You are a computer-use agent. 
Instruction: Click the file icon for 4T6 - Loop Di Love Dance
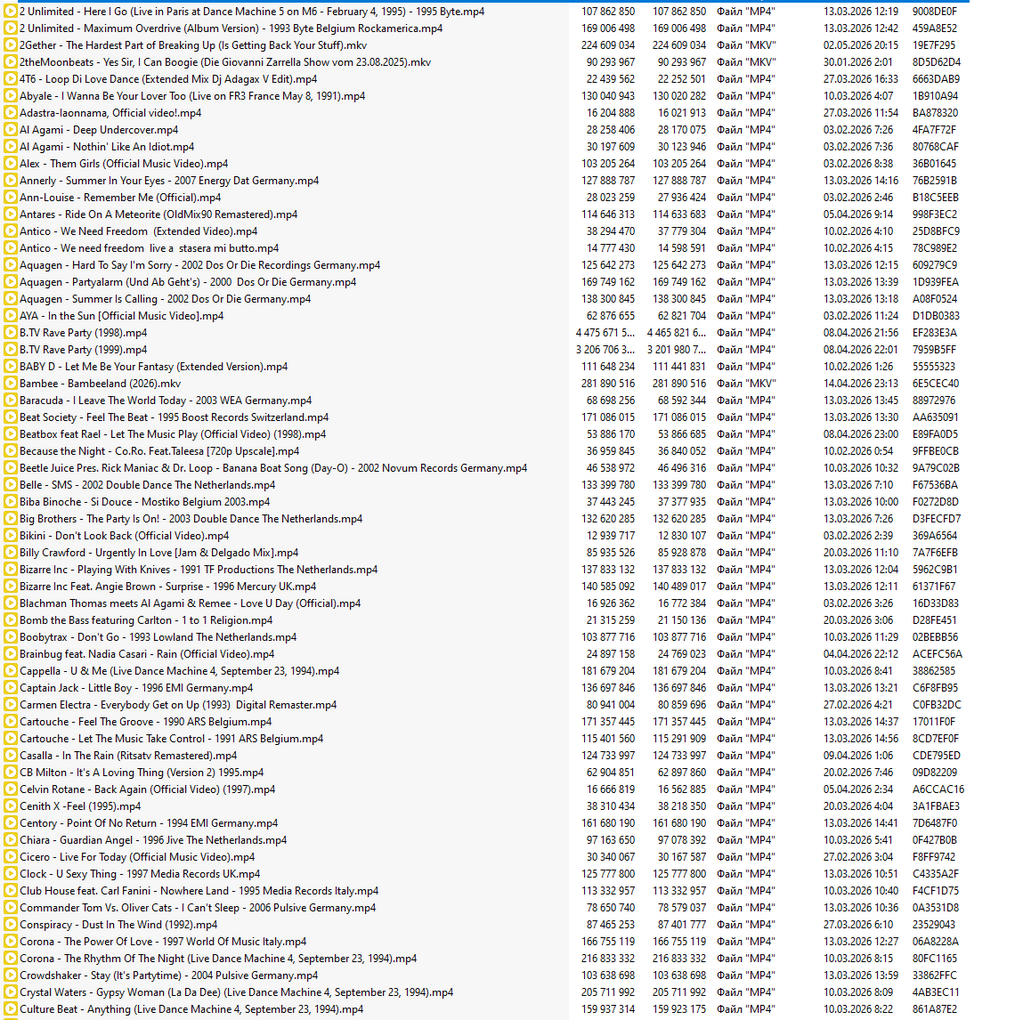coord(10,79)
